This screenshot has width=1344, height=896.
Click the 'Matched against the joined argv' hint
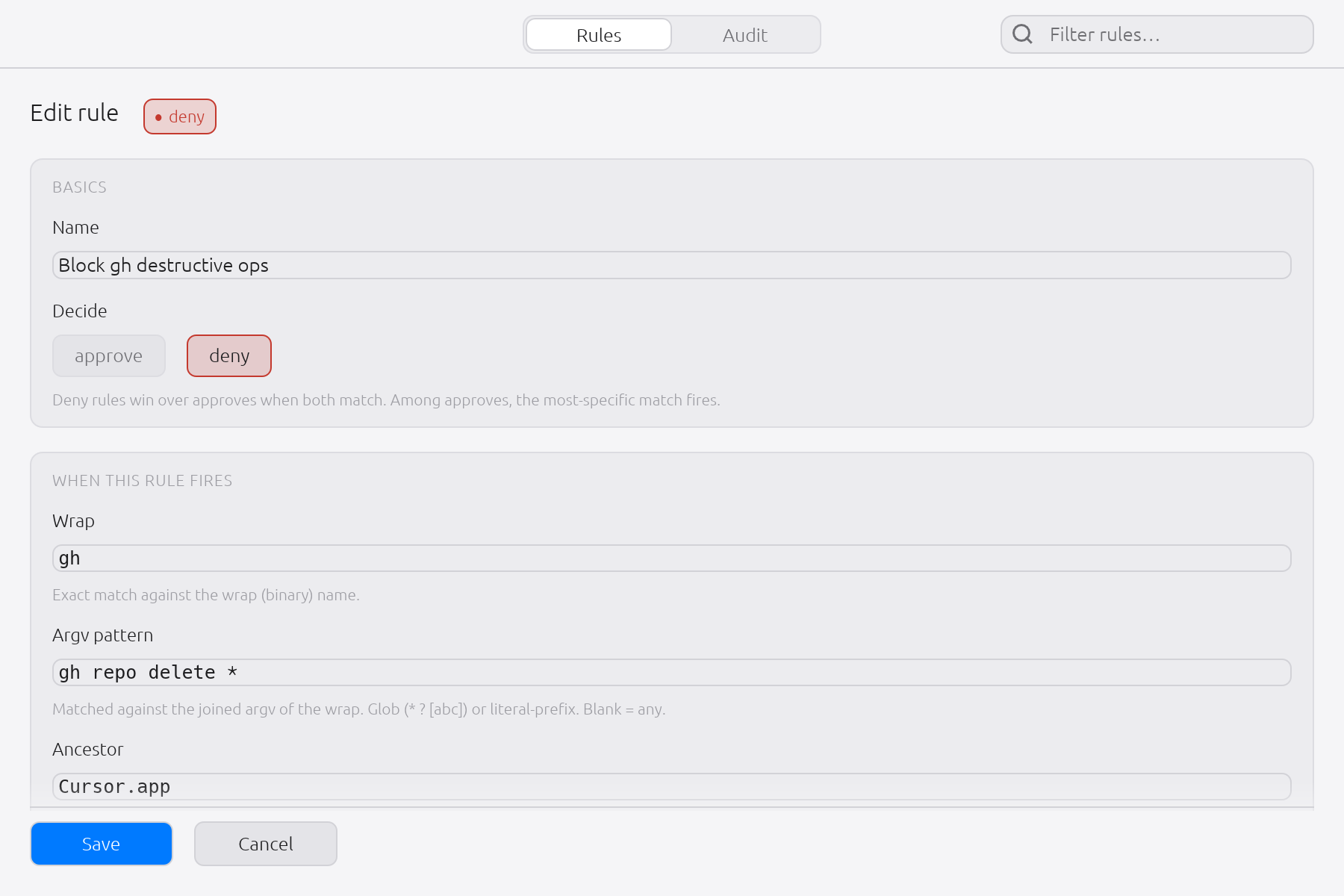point(358,709)
